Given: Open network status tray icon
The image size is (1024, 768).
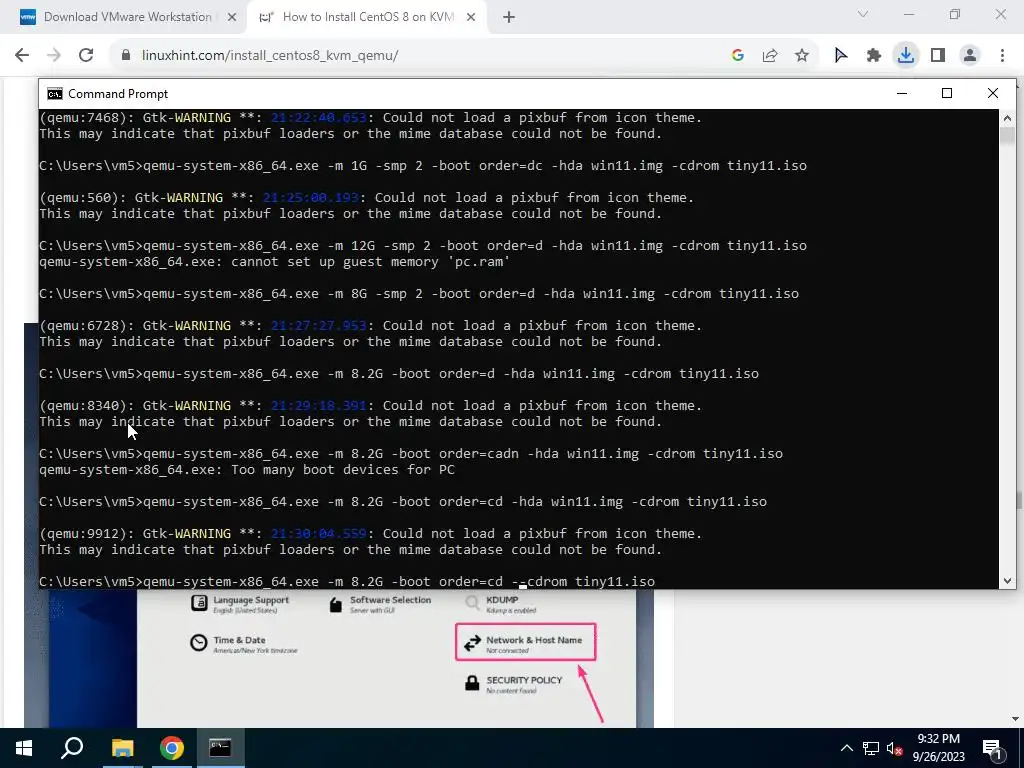Looking at the screenshot, I should tap(871, 748).
